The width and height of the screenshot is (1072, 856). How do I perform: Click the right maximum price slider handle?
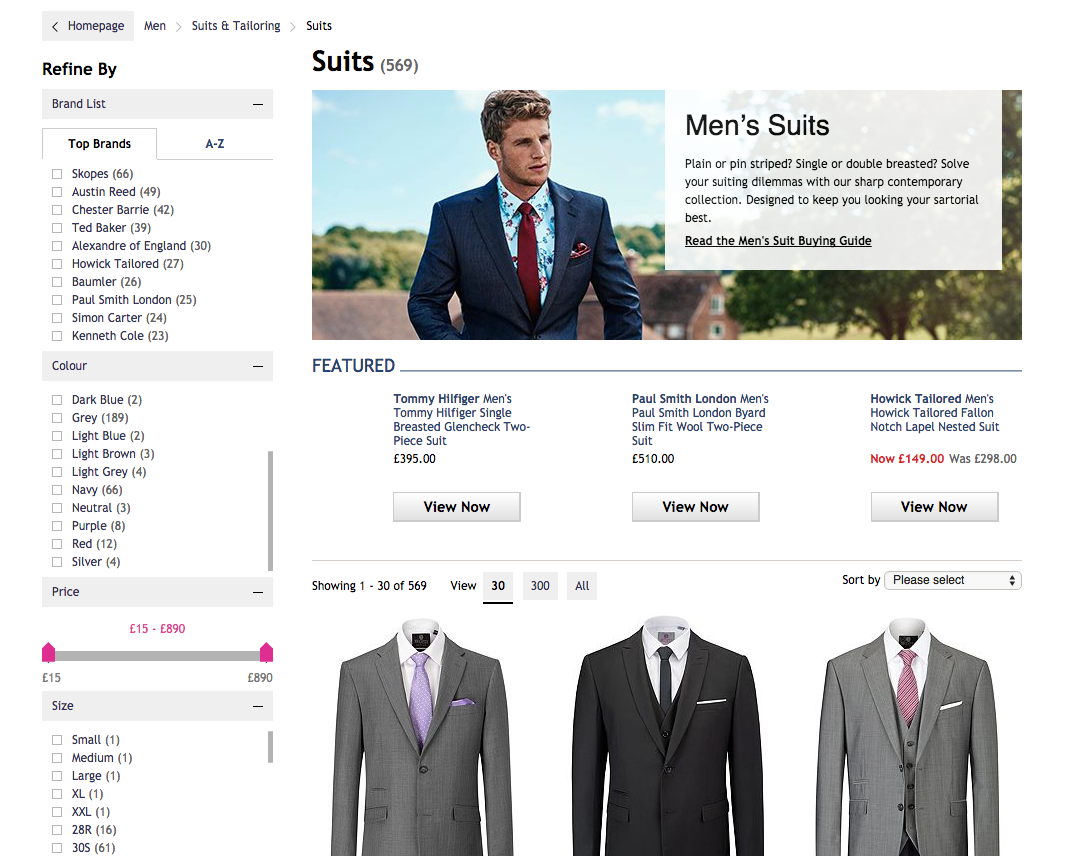266,653
